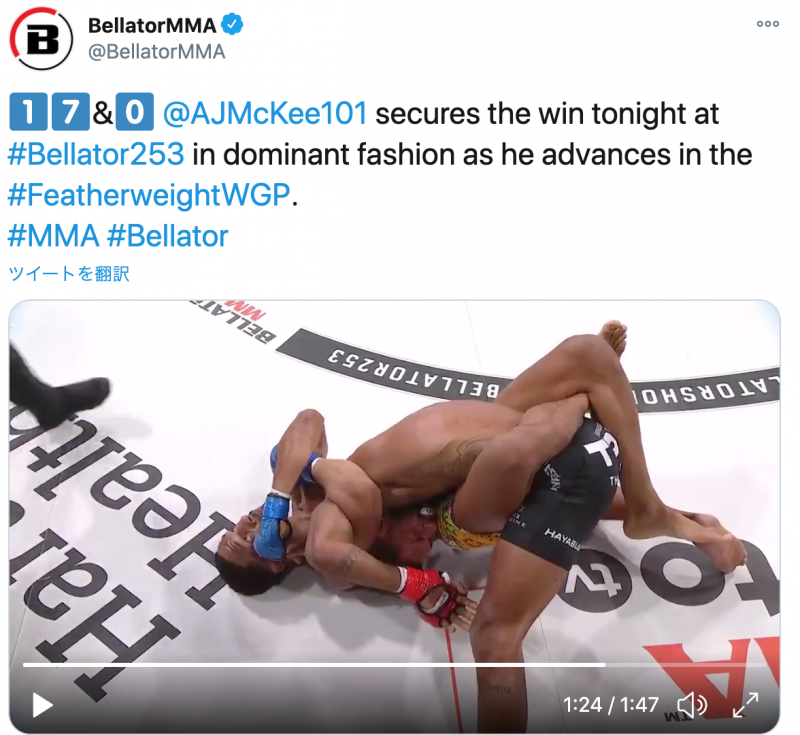The width and height of the screenshot is (800, 735).
Task: Open the BellatorMMA profile avatar
Action: coord(41,38)
